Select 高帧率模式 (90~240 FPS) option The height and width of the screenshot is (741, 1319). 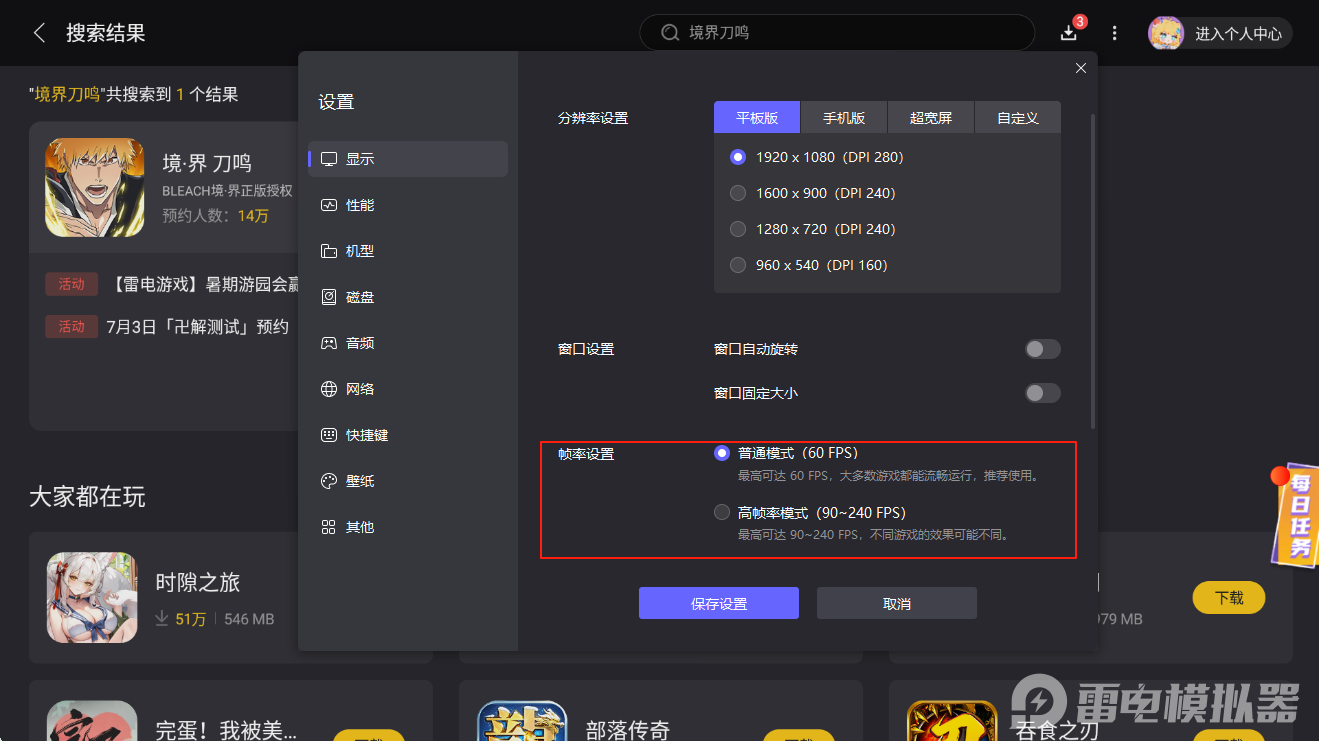(722, 513)
